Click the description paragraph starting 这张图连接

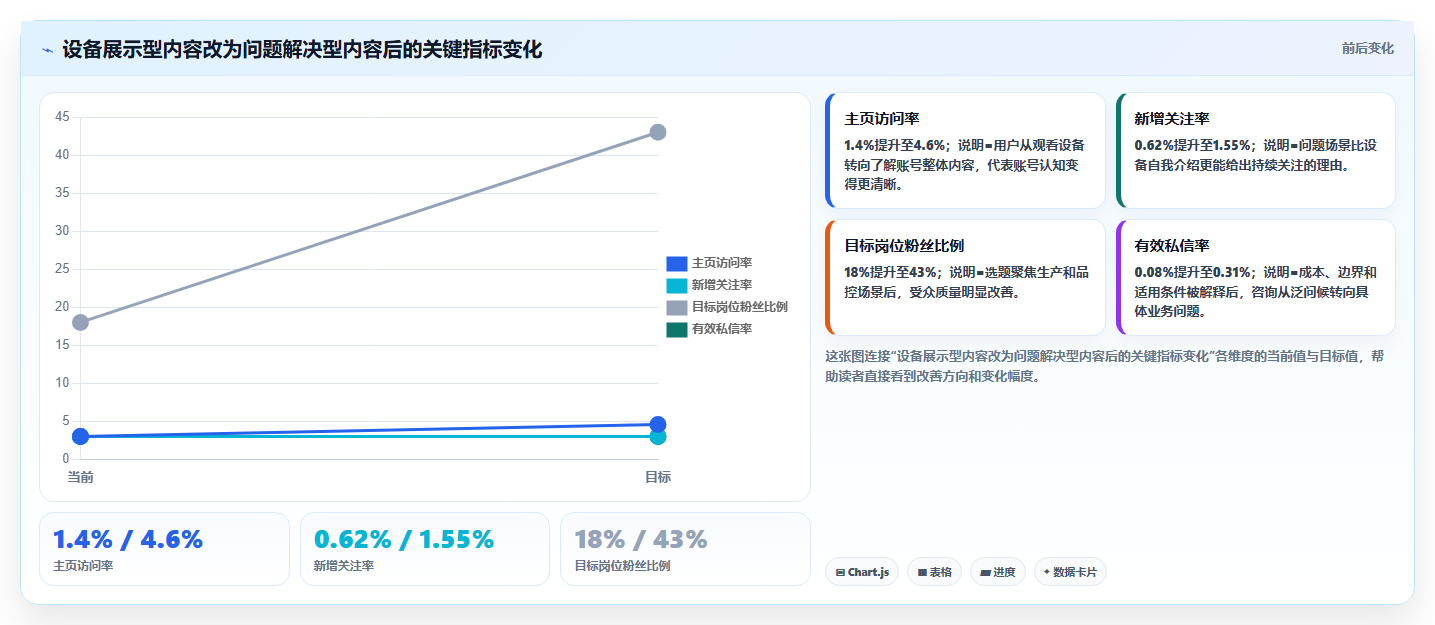click(x=1105, y=366)
